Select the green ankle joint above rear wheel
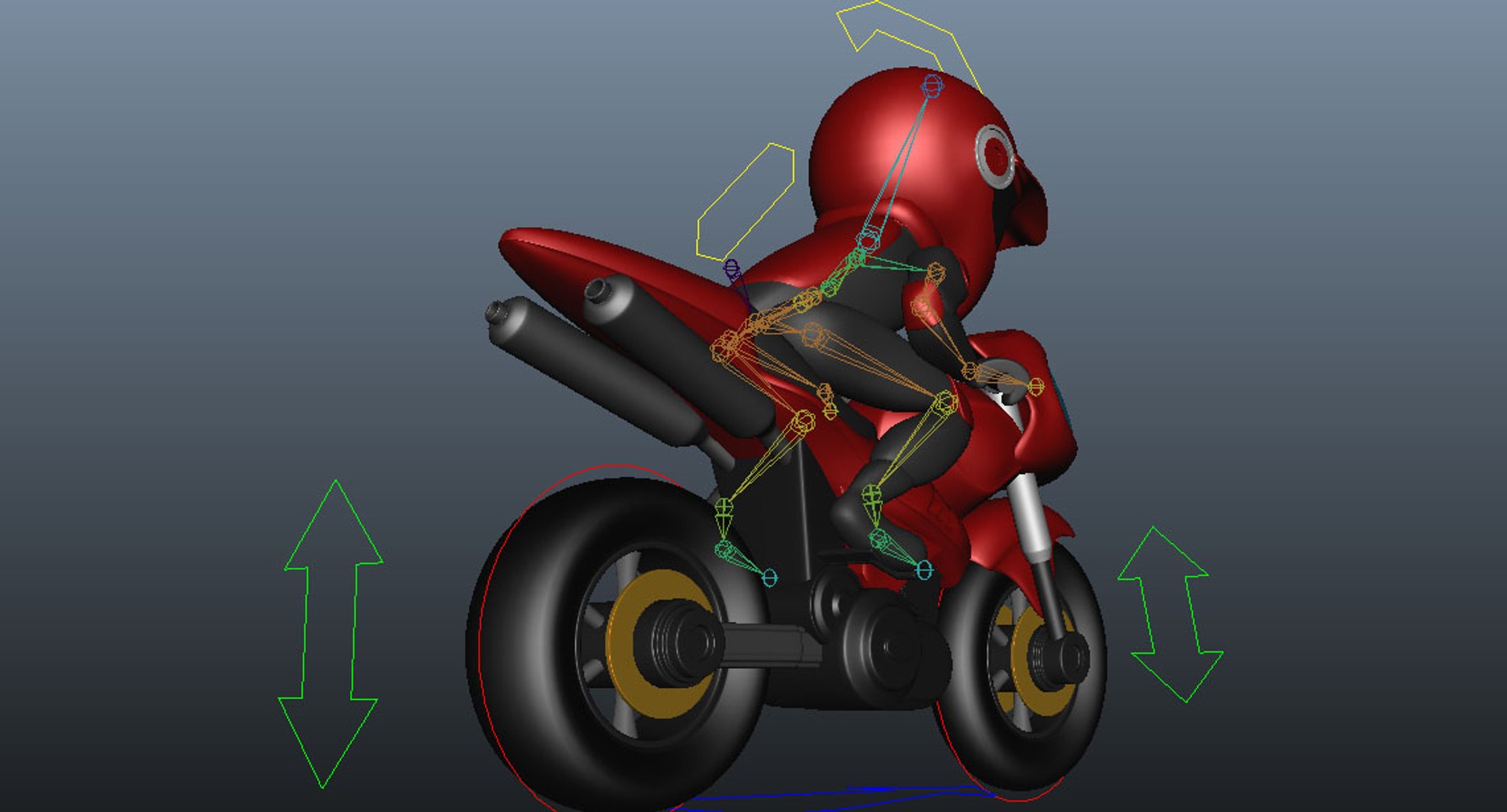1507x812 pixels. [724, 508]
